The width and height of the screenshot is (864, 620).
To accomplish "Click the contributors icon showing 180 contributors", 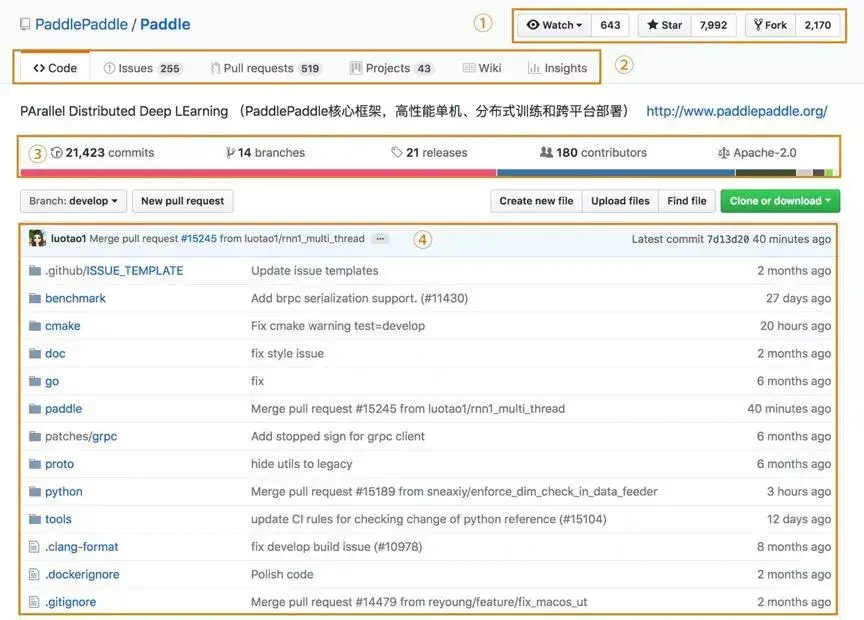I will pyautogui.click(x=547, y=152).
